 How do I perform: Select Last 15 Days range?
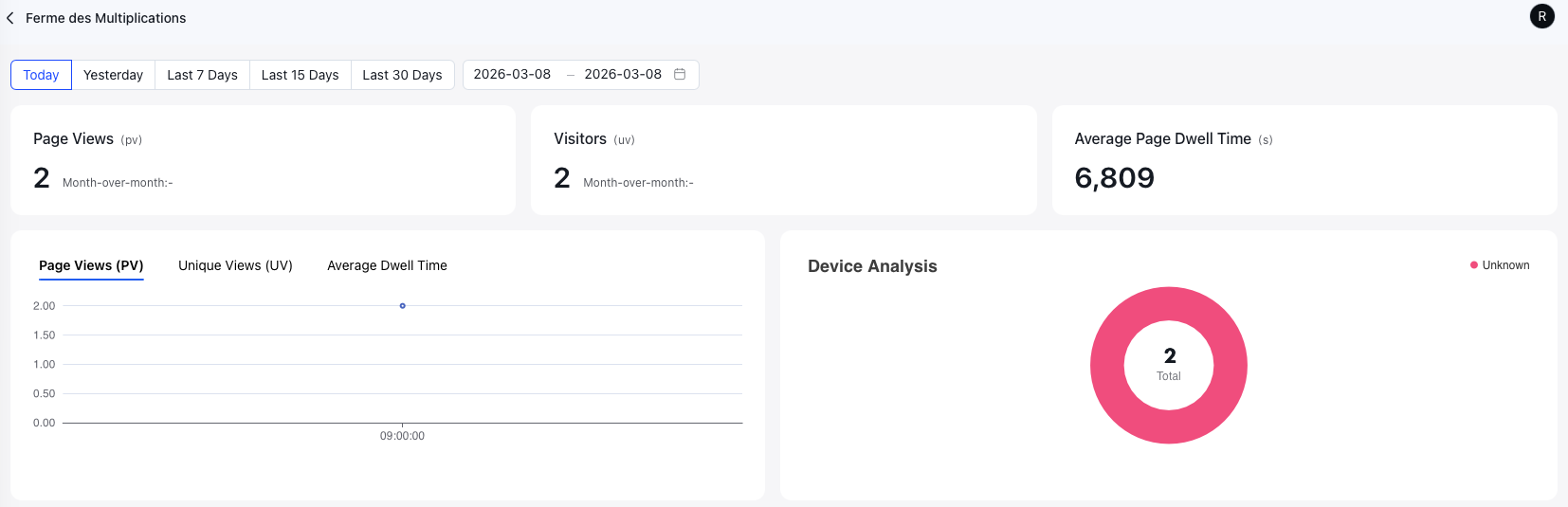[x=300, y=75]
